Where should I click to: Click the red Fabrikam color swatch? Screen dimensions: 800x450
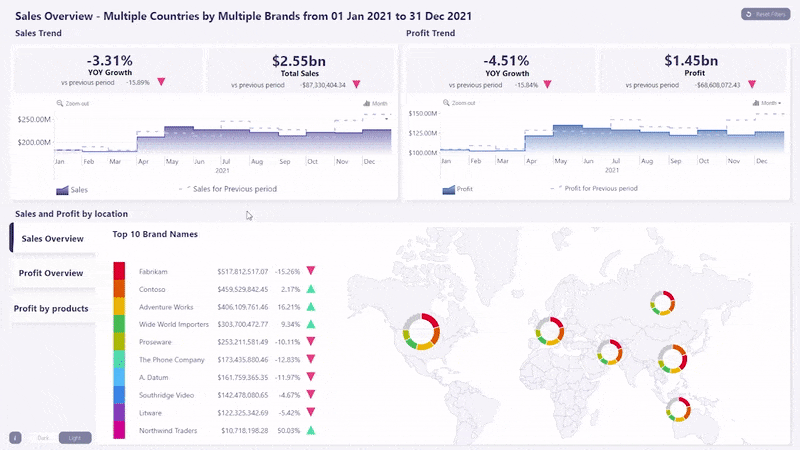coord(119,271)
